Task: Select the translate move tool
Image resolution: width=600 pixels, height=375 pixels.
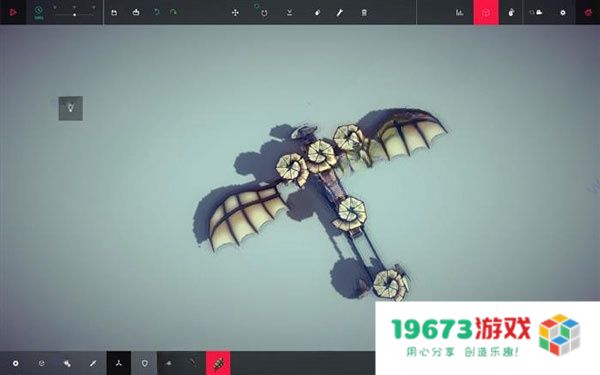Action: pos(235,13)
